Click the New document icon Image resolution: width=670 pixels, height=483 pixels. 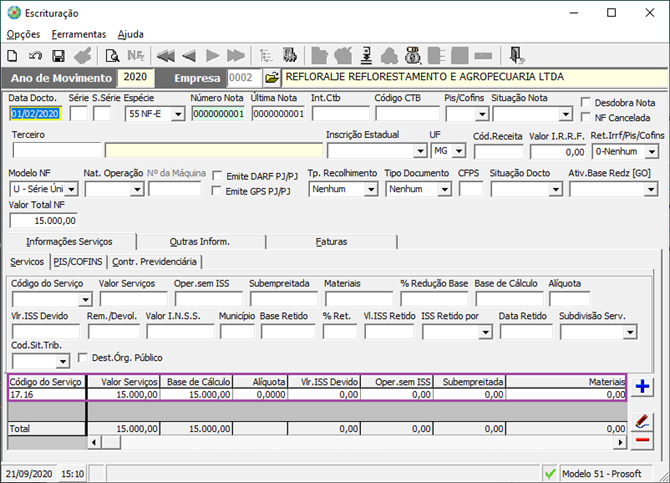click(12, 56)
